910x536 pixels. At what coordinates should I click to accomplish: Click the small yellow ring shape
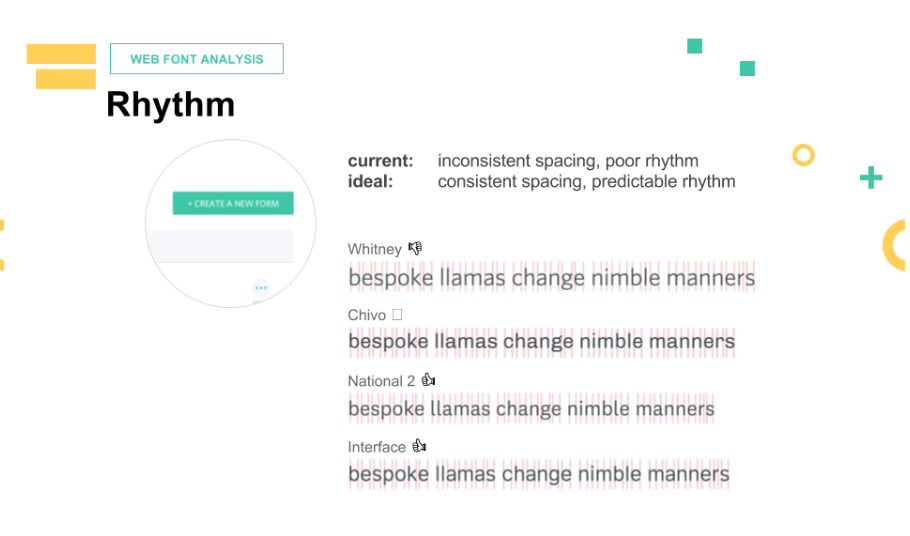pos(803,155)
